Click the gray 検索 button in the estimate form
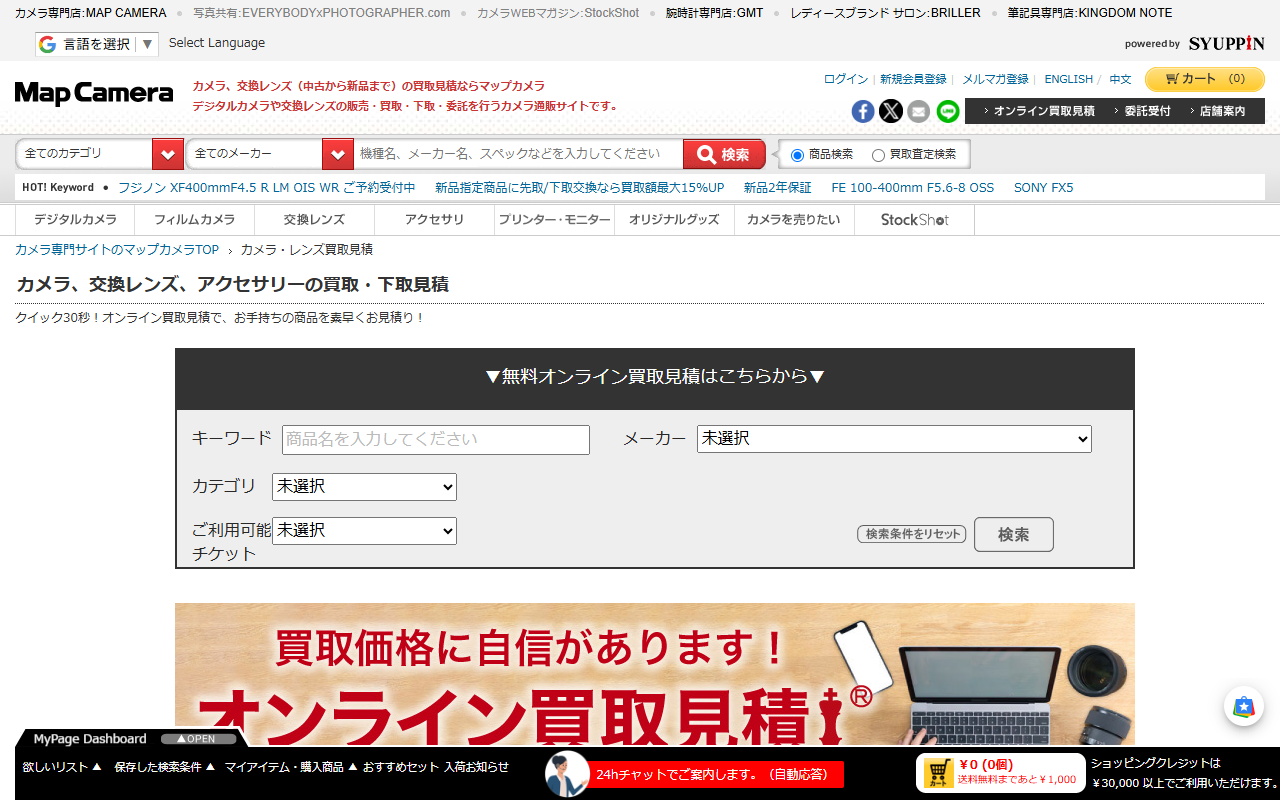 [1014, 535]
